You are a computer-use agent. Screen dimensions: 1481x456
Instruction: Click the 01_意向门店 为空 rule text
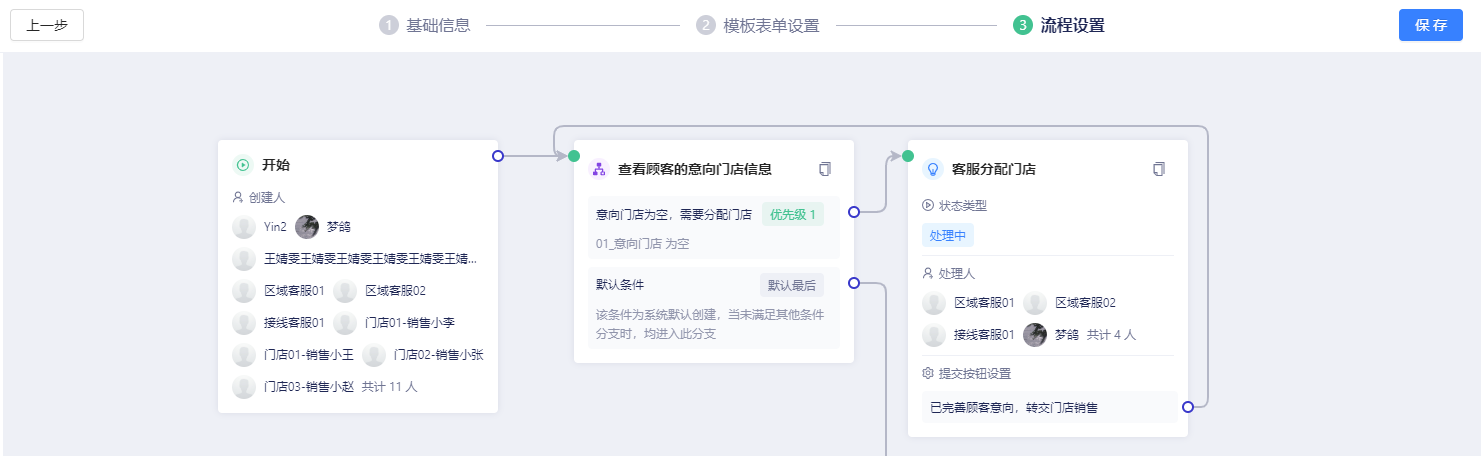point(643,243)
